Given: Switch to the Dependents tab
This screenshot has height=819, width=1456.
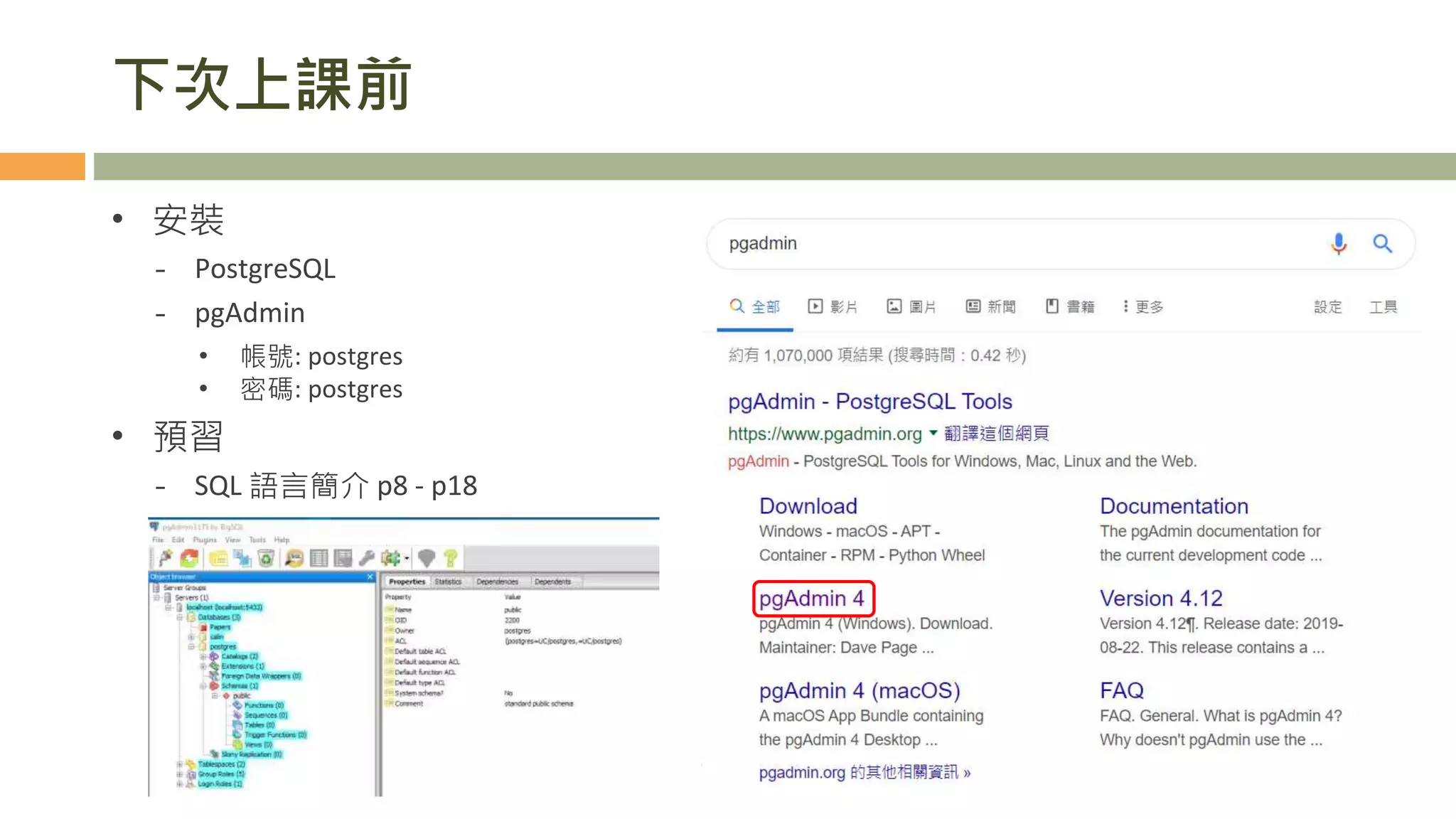Looking at the screenshot, I should [x=553, y=582].
